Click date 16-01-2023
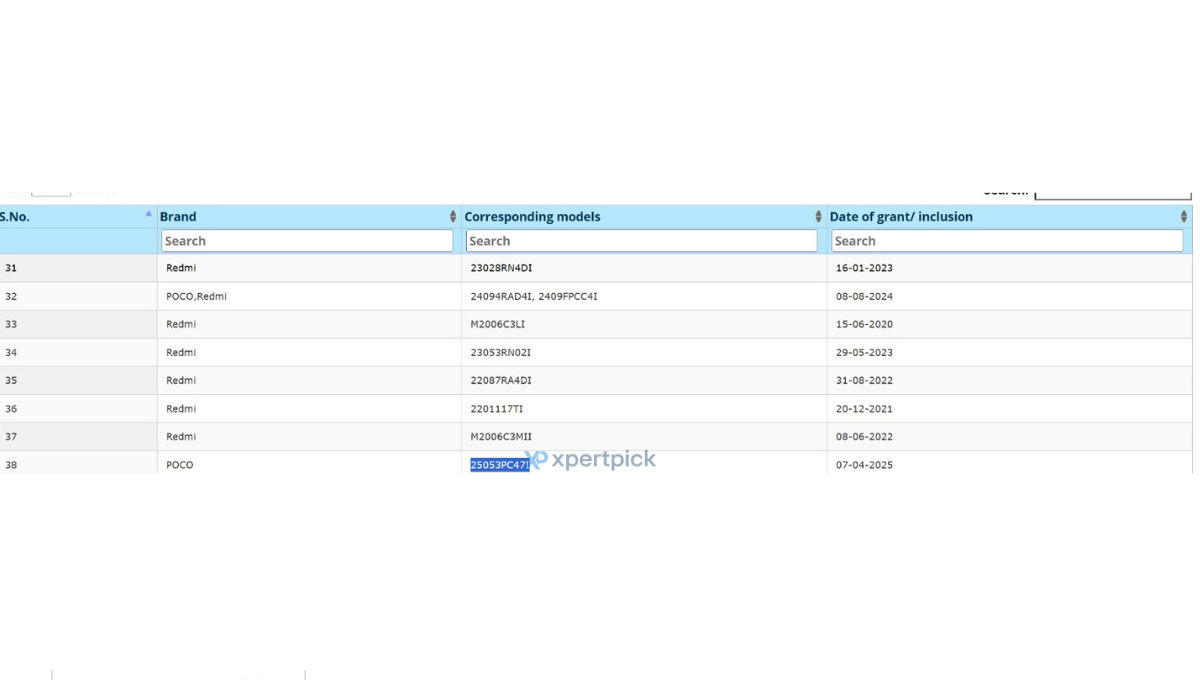1200x680 pixels. (865, 268)
